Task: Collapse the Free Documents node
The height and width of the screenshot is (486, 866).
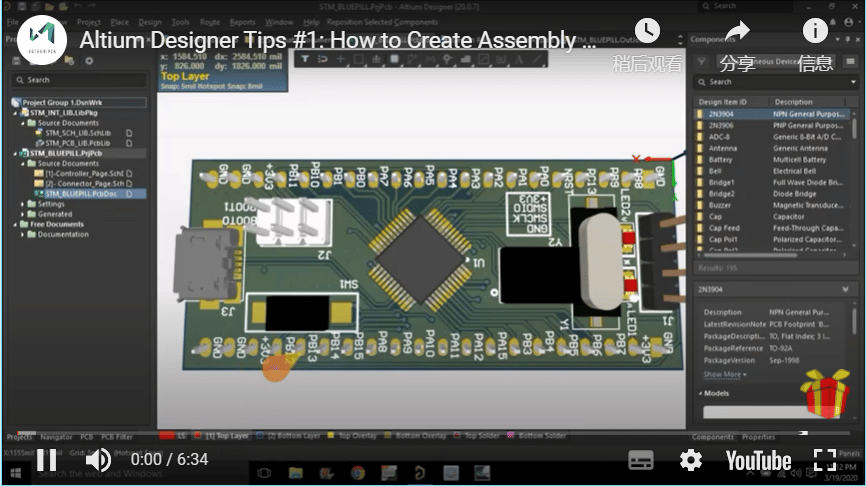Action: click(x=15, y=224)
